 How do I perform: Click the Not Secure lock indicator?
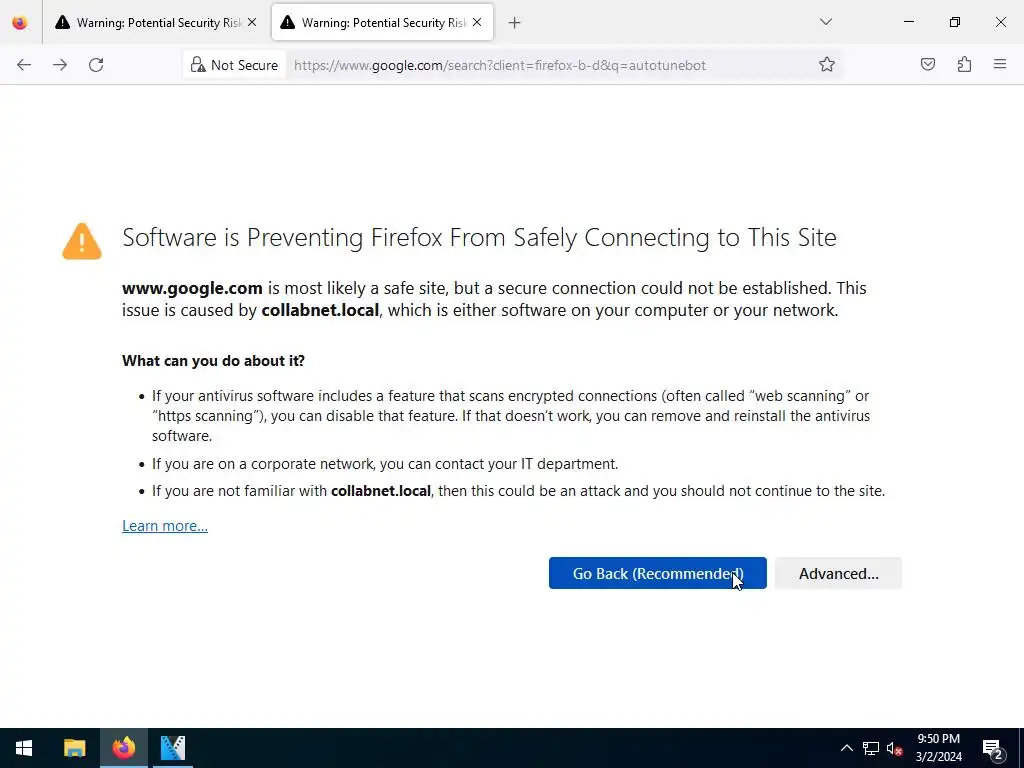click(x=234, y=65)
